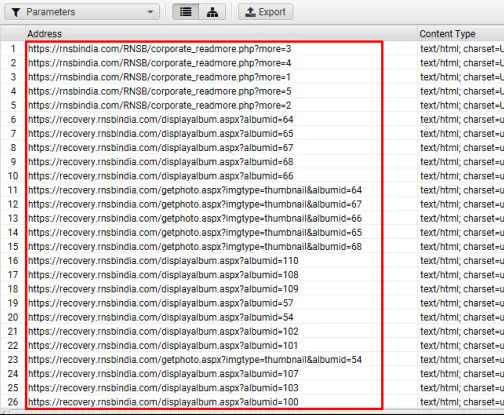The image size is (504, 415).
Task: Select row 21 displayalbum albumid=102
Action: pos(163,331)
